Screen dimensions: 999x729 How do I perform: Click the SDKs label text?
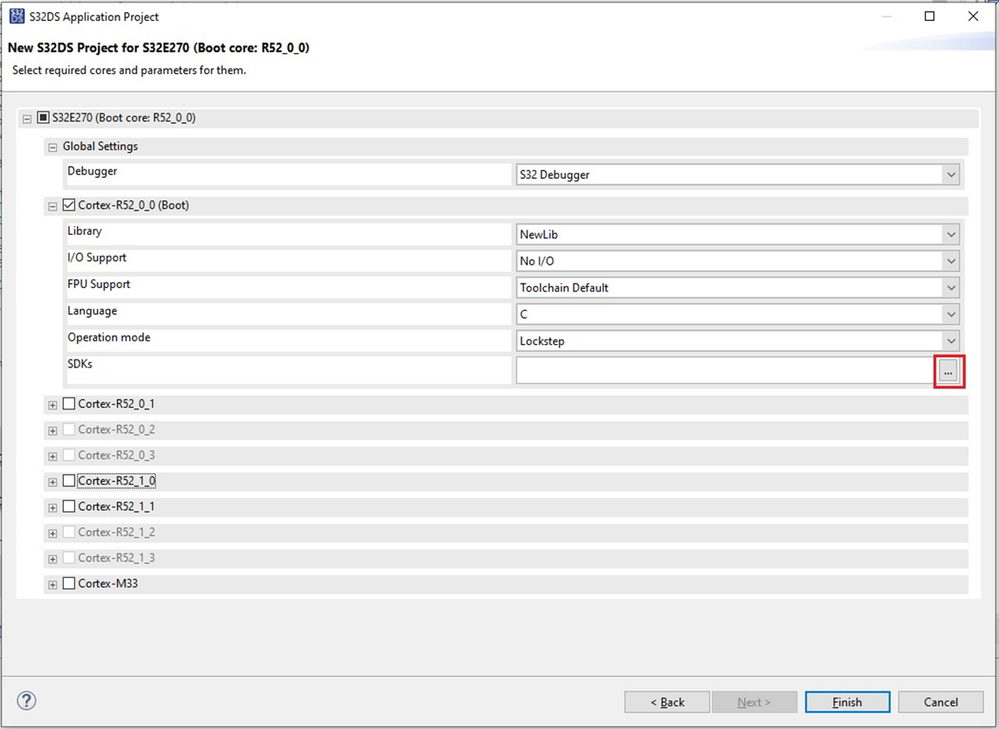click(x=80, y=364)
